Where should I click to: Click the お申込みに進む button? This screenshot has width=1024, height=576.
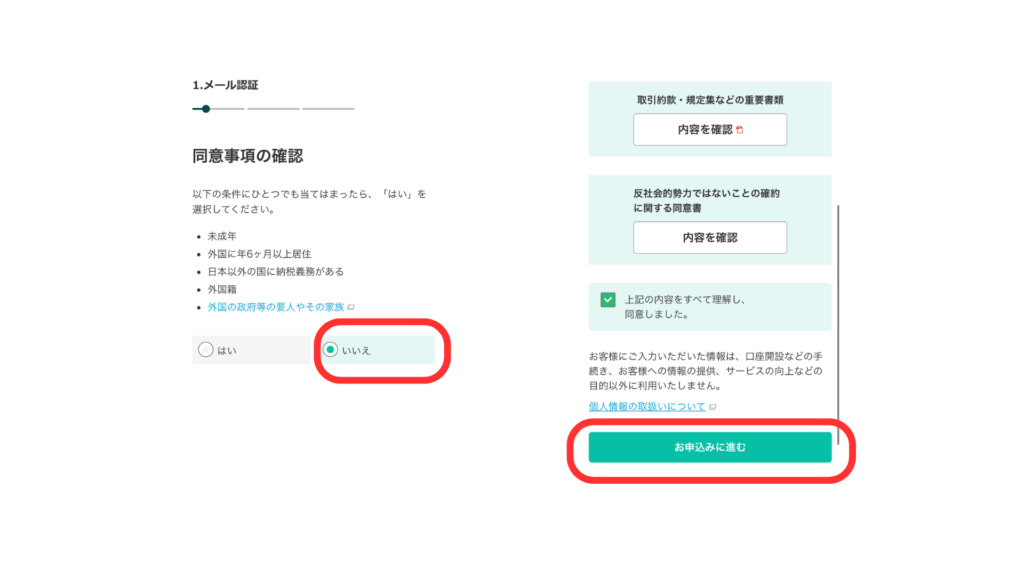(x=710, y=447)
